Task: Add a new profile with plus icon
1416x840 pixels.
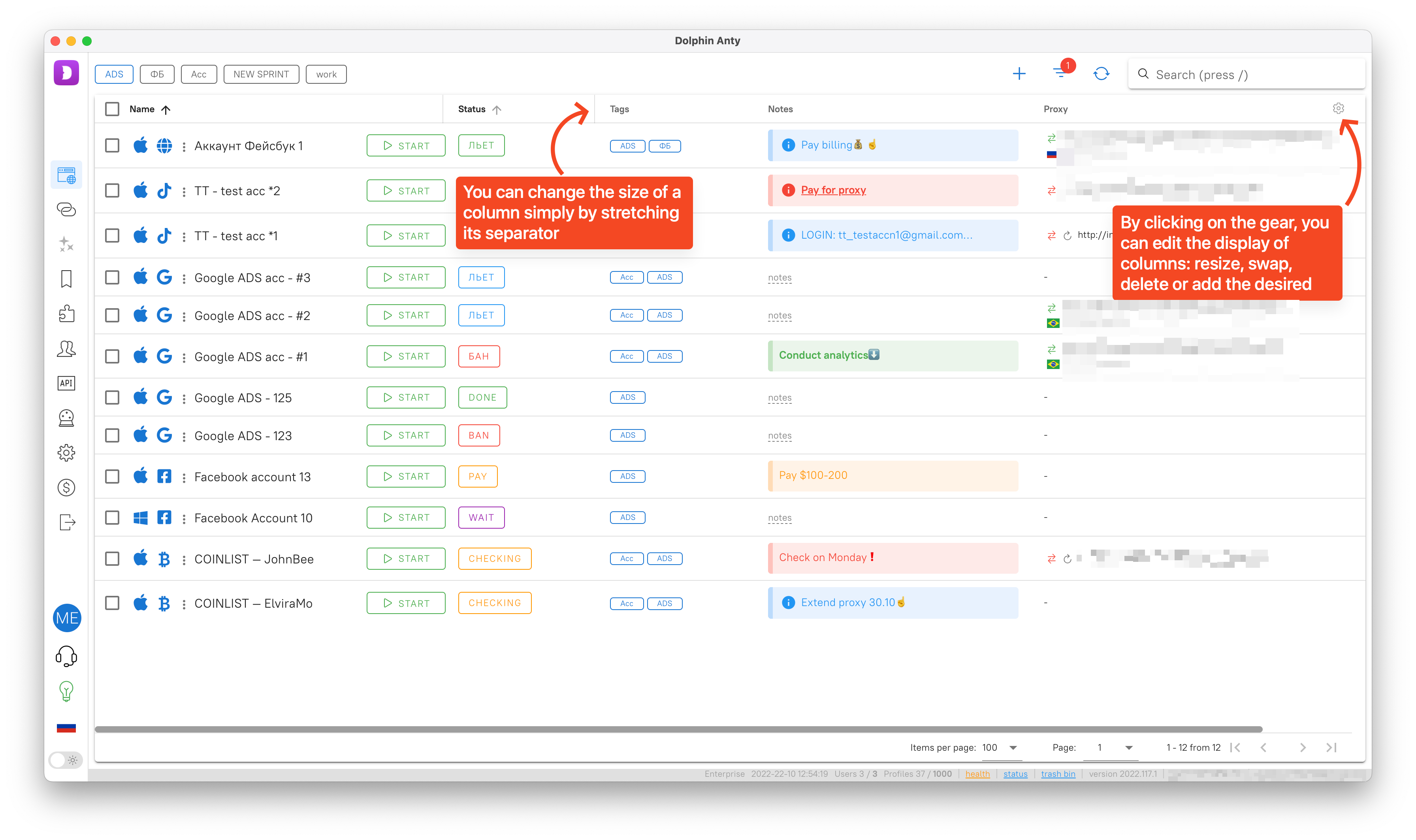Action: [1019, 73]
